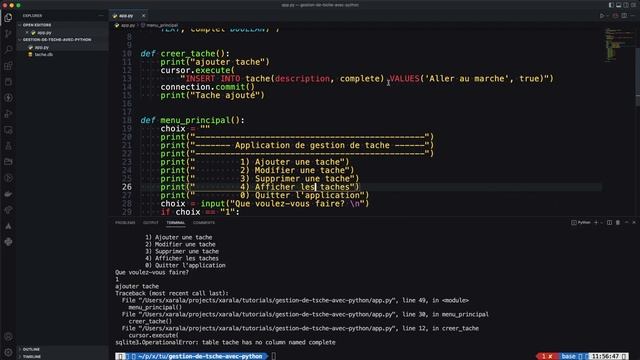Viewport: 640px width, 360px height.
Task: Close the app.py editor tab
Action: [143, 16]
